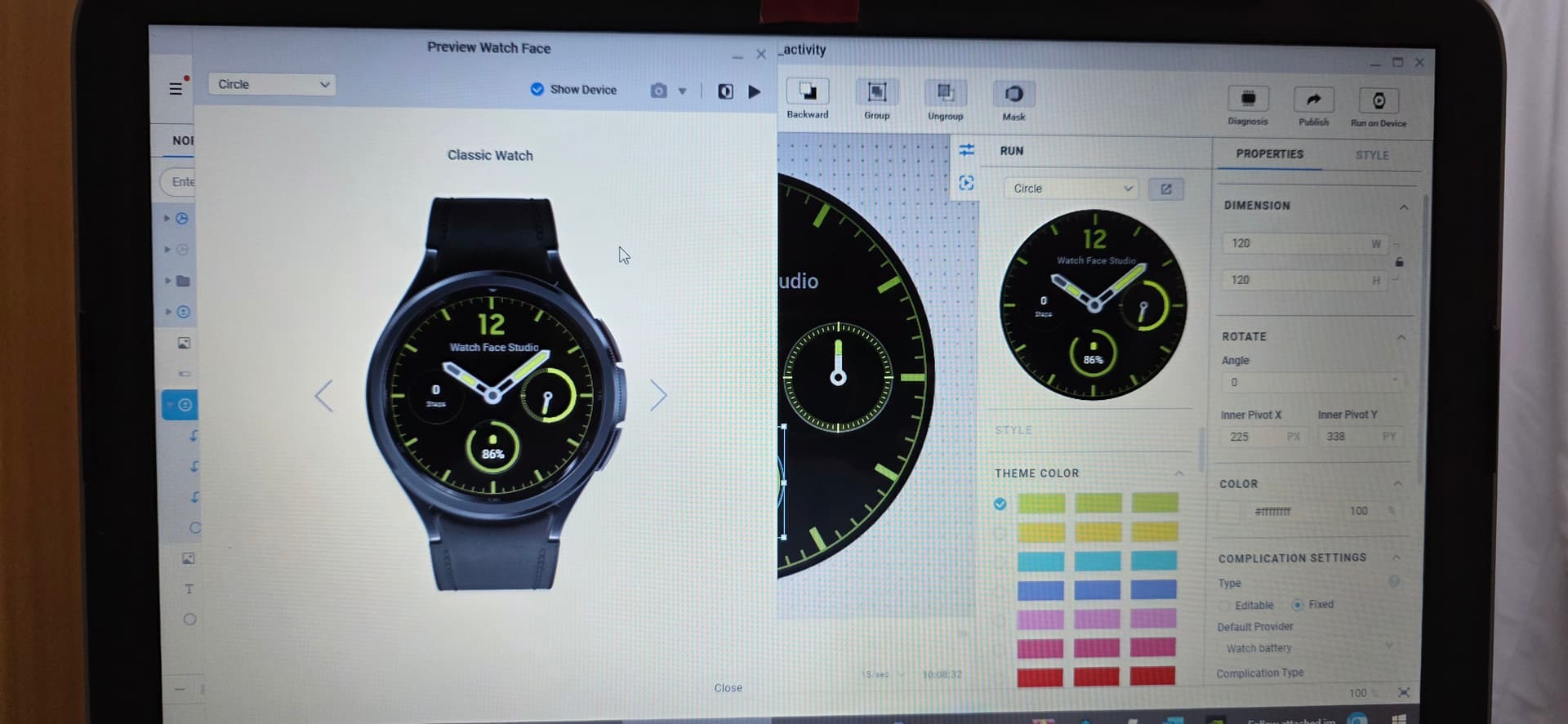Screen dimensions: 1568x724
Task: Open the white color swatch in the Color section
Action: coord(1230,512)
